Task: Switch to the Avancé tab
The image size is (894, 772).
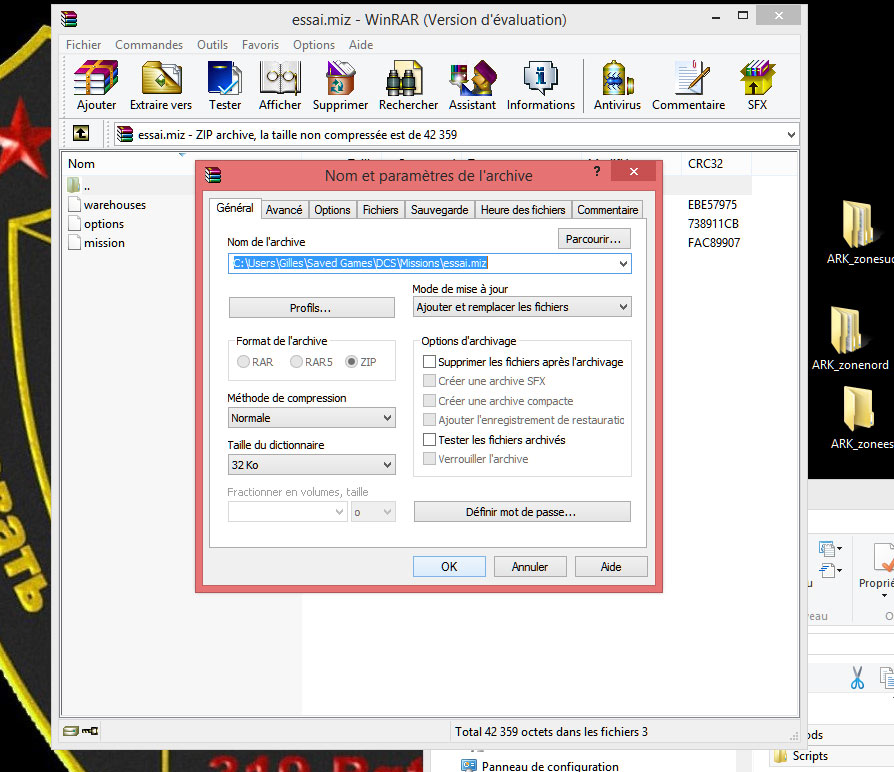Action: 284,210
